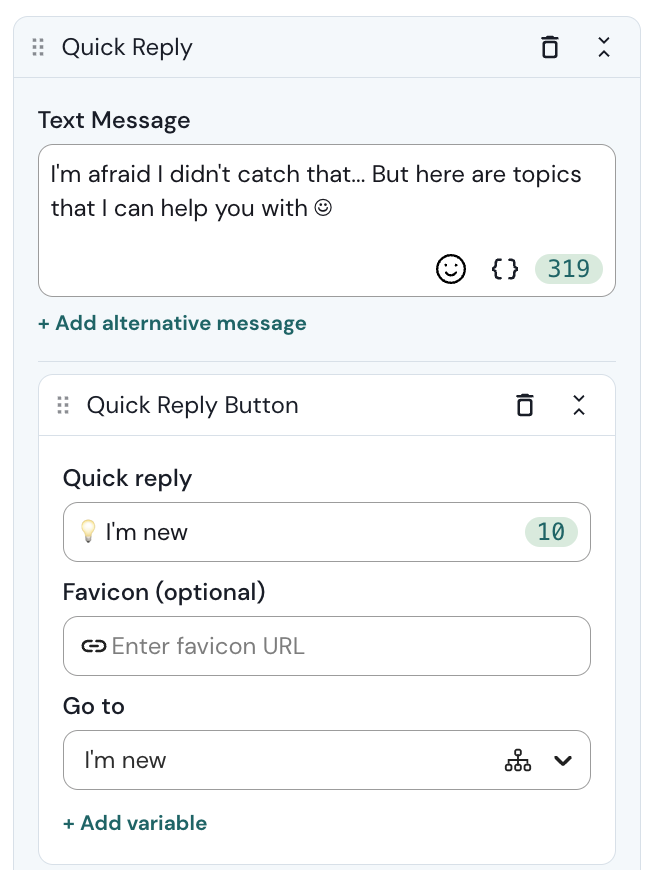Delete the Quick Reply Button item
The height and width of the screenshot is (870, 660).
(x=524, y=405)
